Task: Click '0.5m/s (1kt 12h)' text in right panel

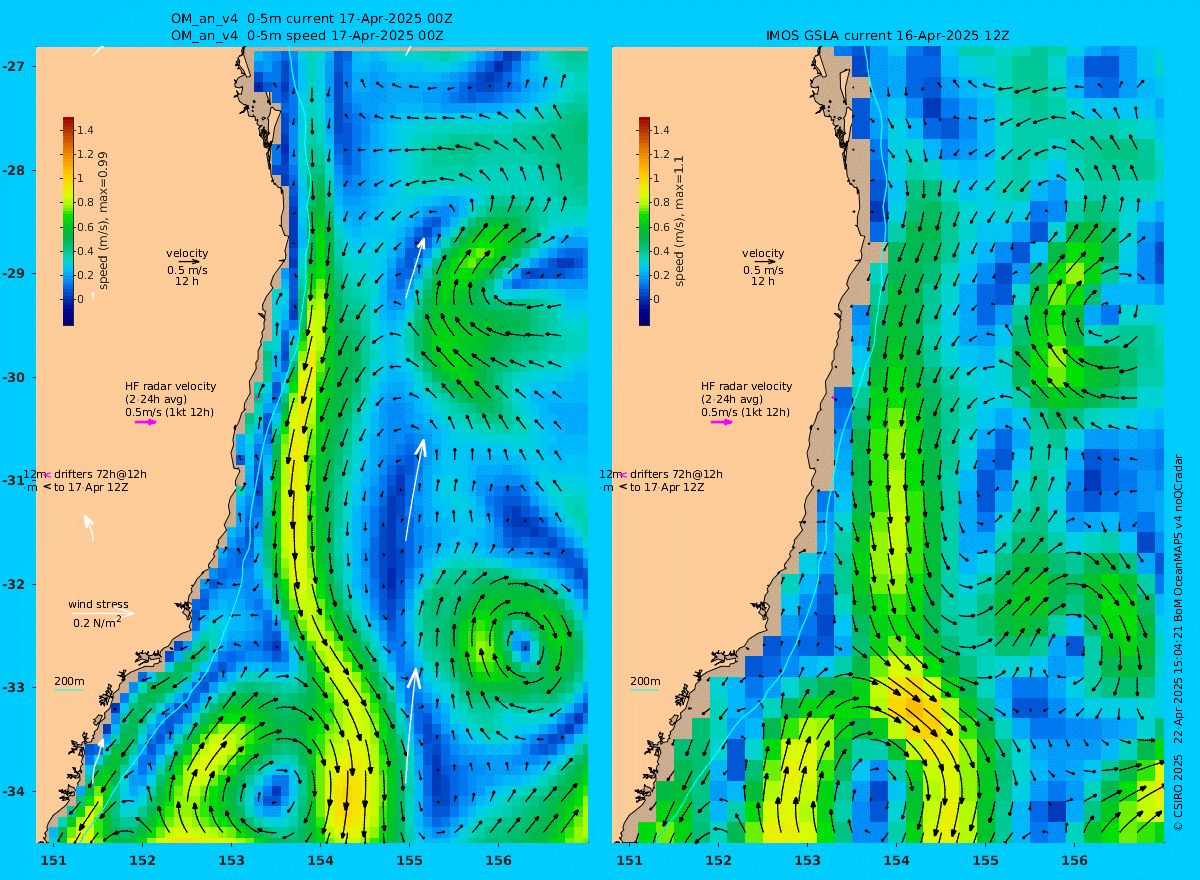Action: 745,412
